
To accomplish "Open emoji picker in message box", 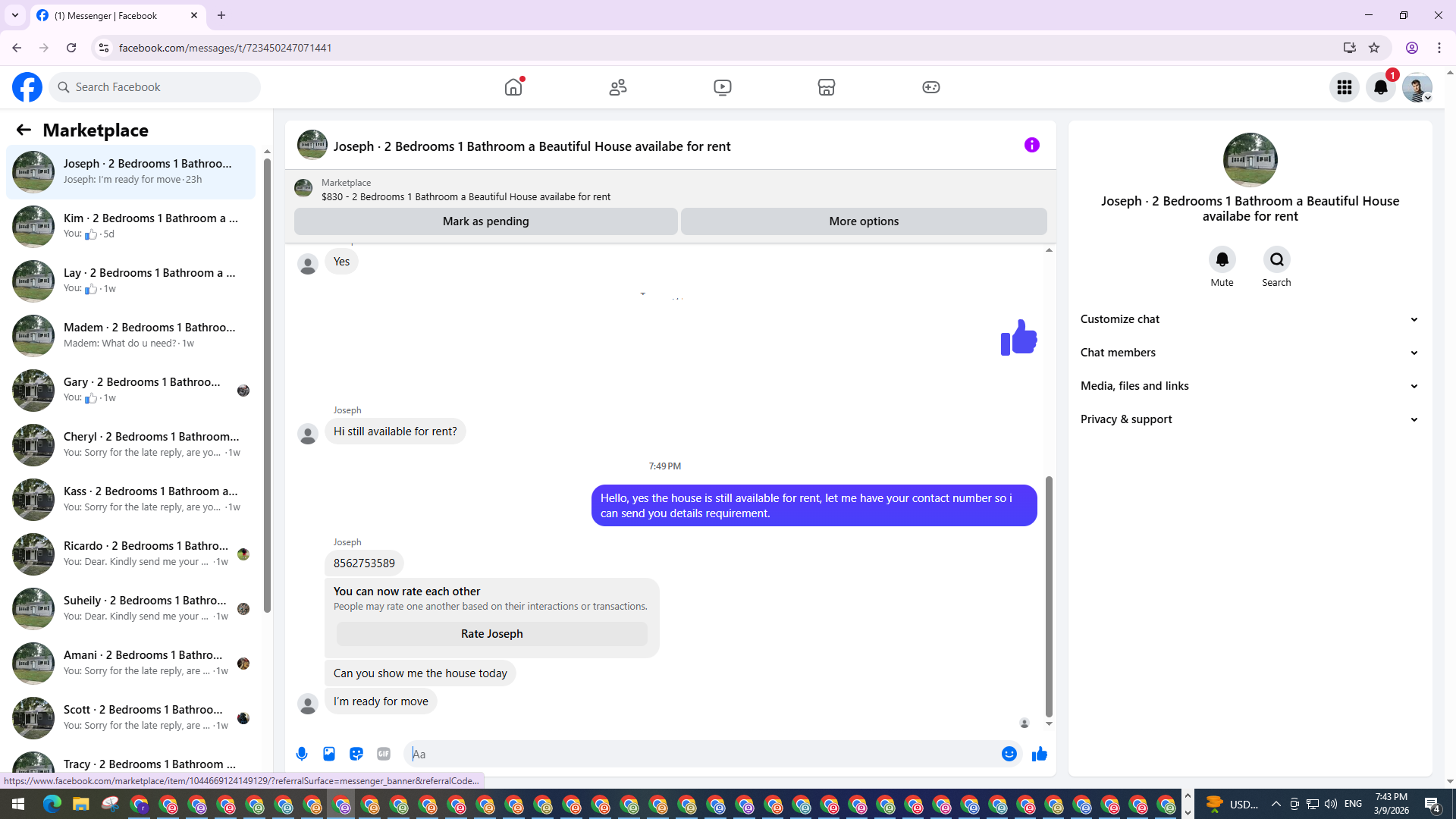I will click(1009, 754).
